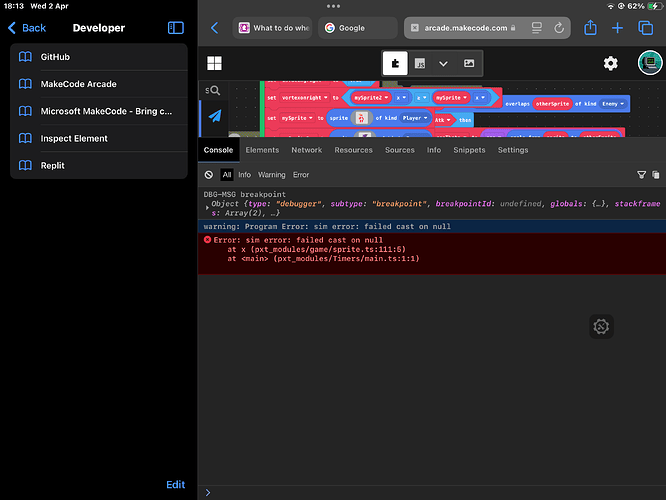
Task: Open the MakeCode settings gear
Action: pos(611,63)
